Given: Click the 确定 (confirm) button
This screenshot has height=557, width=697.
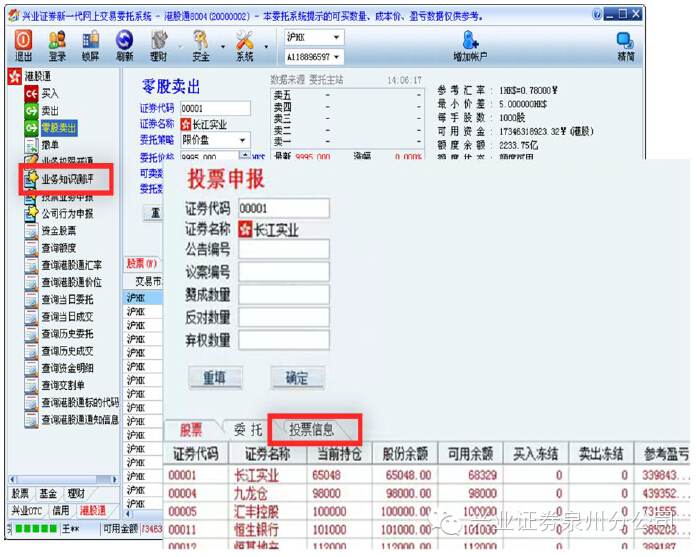Looking at the screenshot, I should coord(297,378).
